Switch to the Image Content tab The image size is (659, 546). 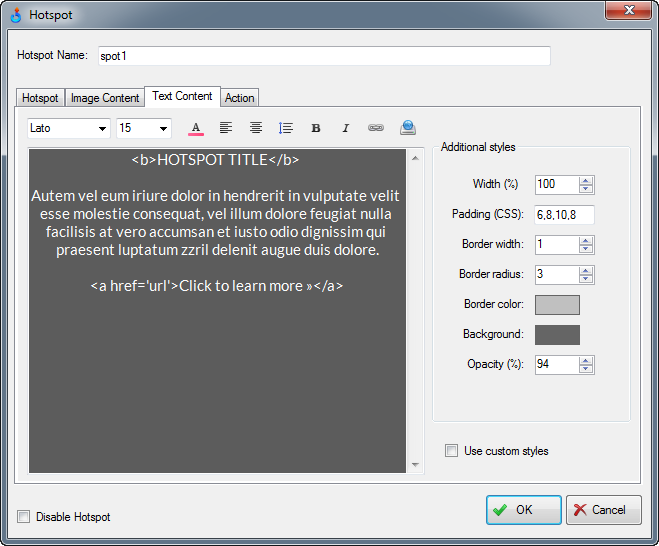coord(105,98)
